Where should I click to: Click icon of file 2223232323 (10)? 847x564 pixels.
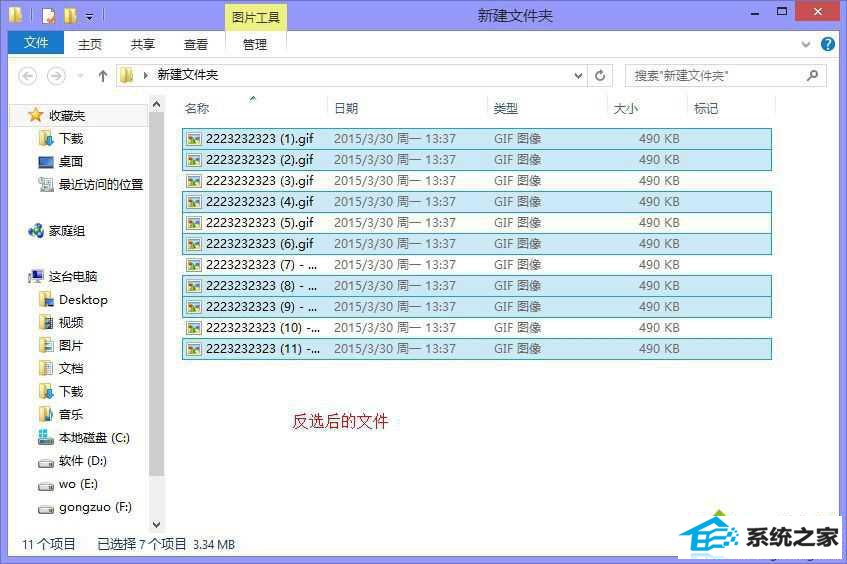193,328
